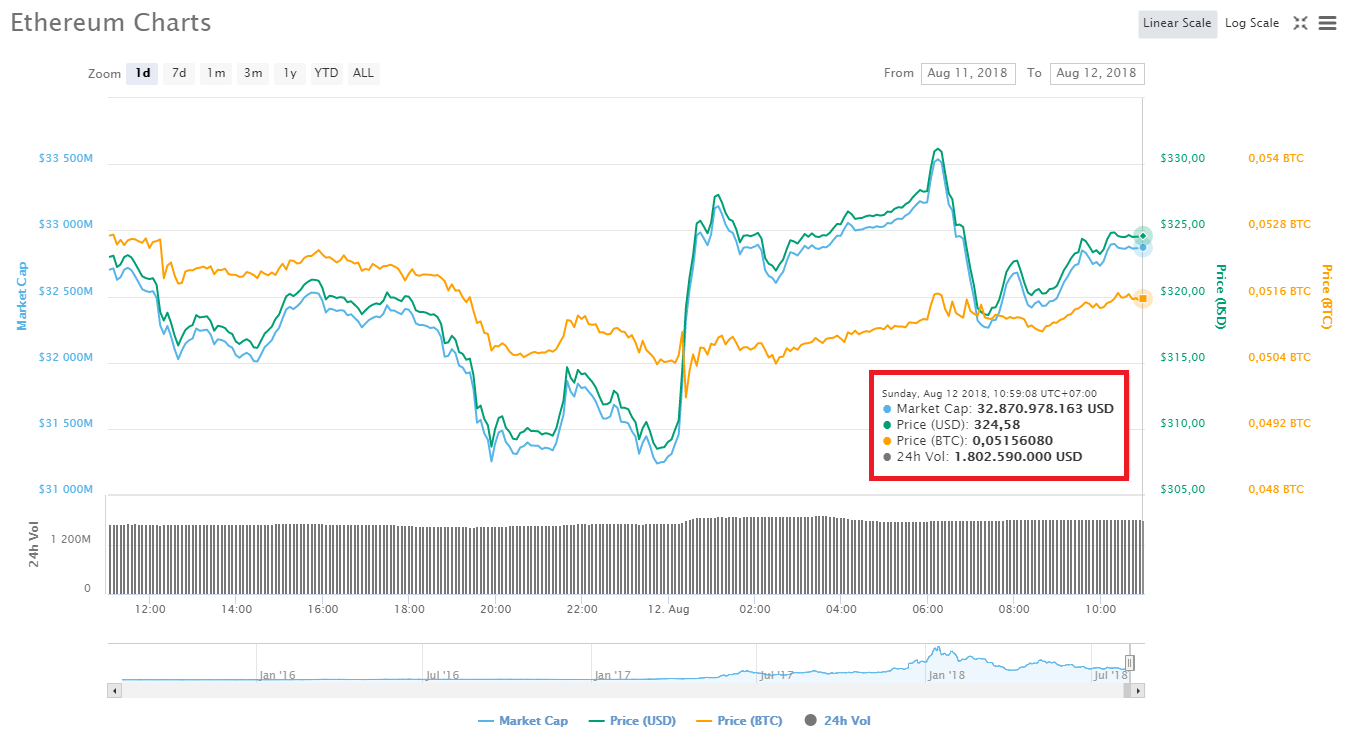This screenshot has height=736, width=1346.
Task: Click the navigator range handle
Action: coord(1128,662)
